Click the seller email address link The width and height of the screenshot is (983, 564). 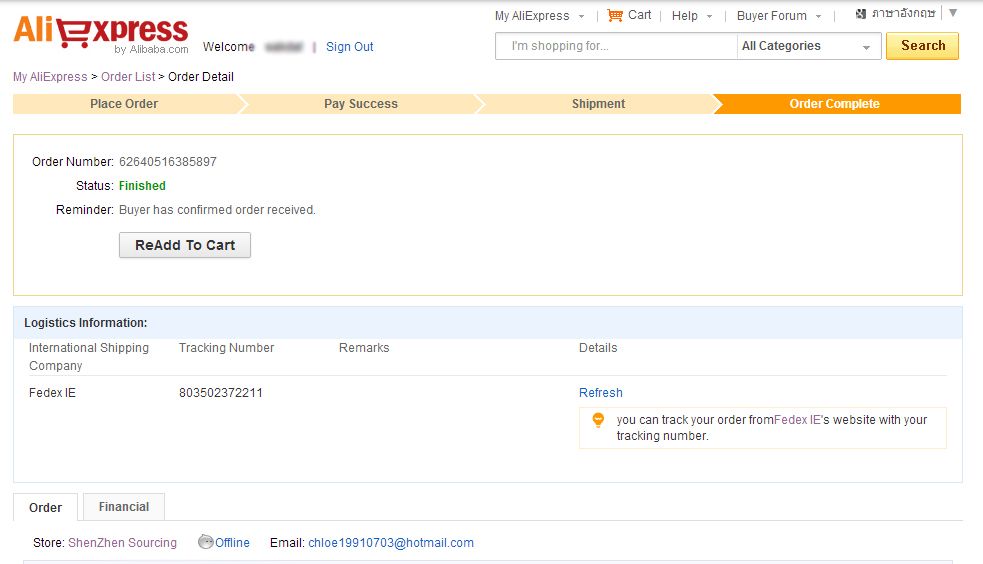(391, 543)
